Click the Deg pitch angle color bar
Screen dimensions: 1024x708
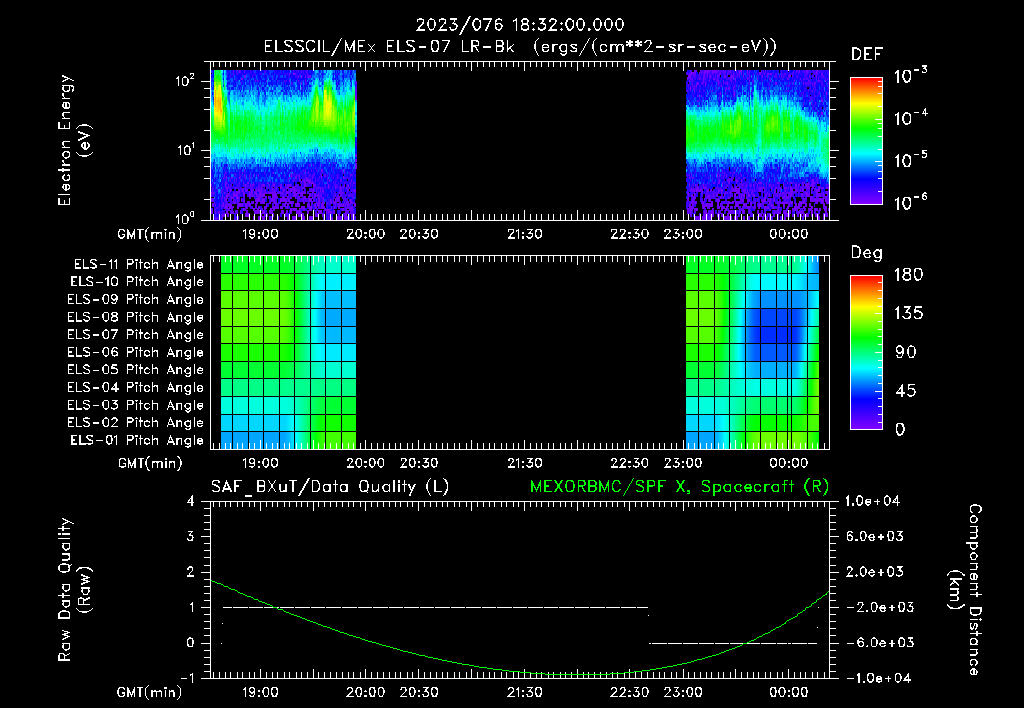pos(866,352)
